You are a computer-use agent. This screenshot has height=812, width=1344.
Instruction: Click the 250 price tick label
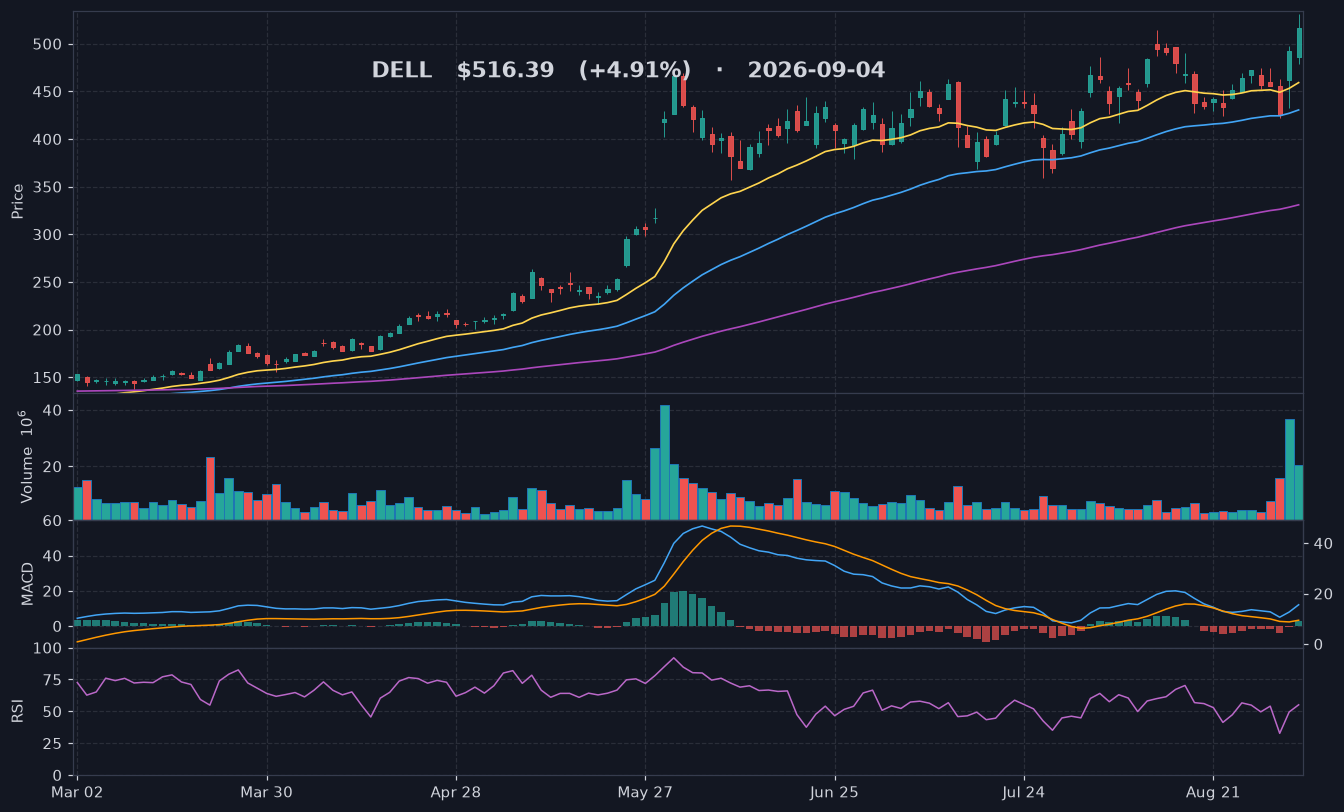click(x=49, y=283)
